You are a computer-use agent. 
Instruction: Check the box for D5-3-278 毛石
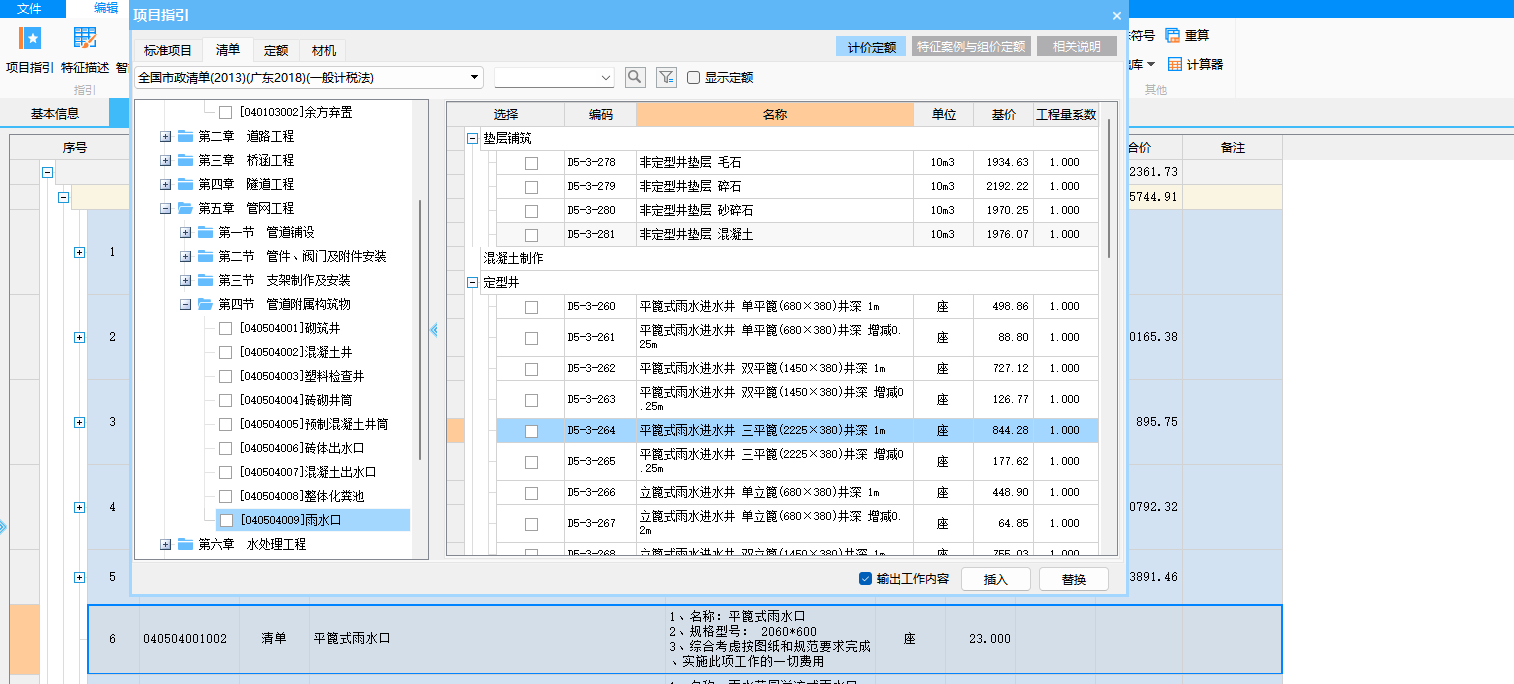(531, 163)
